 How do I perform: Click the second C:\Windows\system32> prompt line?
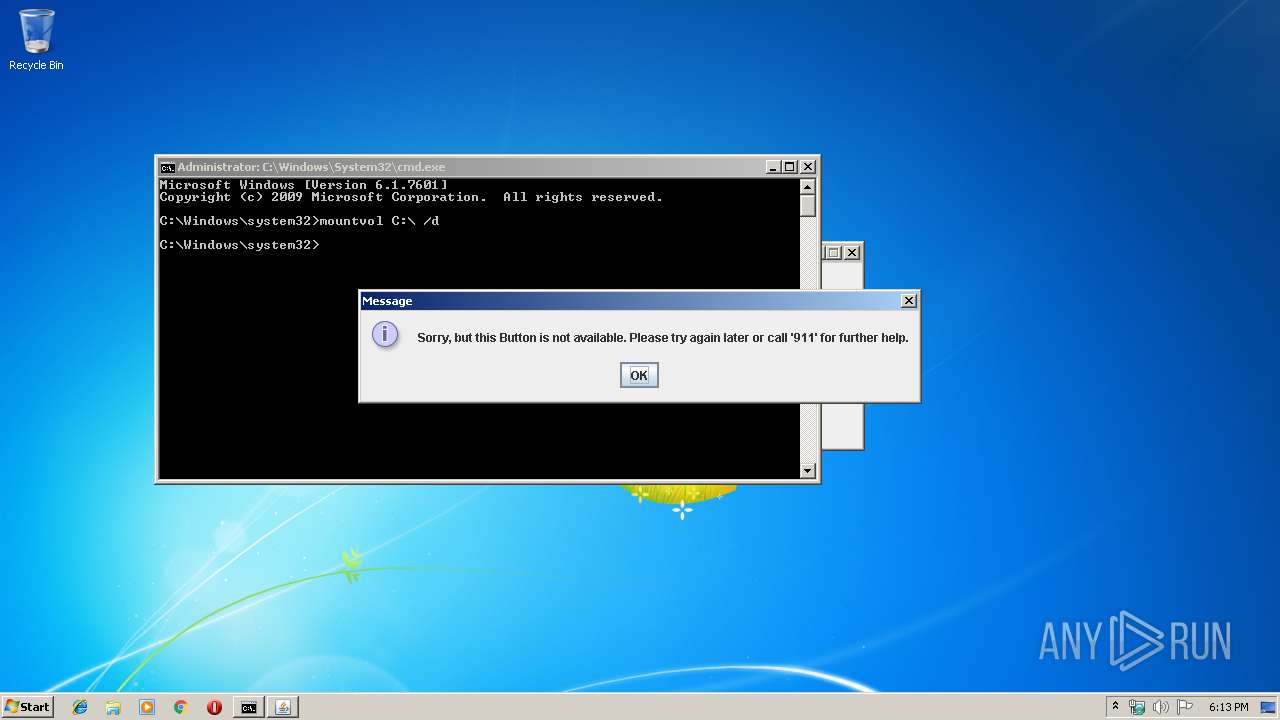point(239,245)
